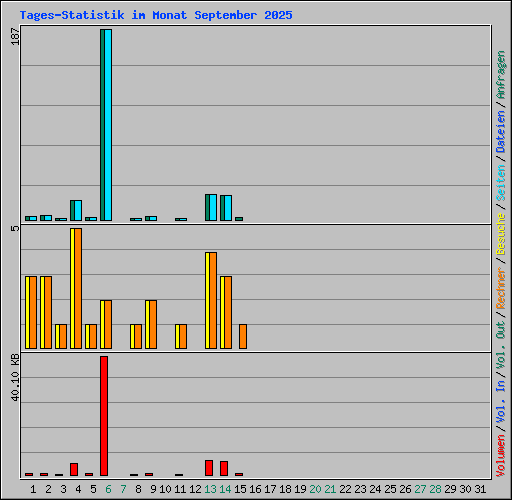Click the orange bar for day 13
The image size is (512, 500).
213,300
